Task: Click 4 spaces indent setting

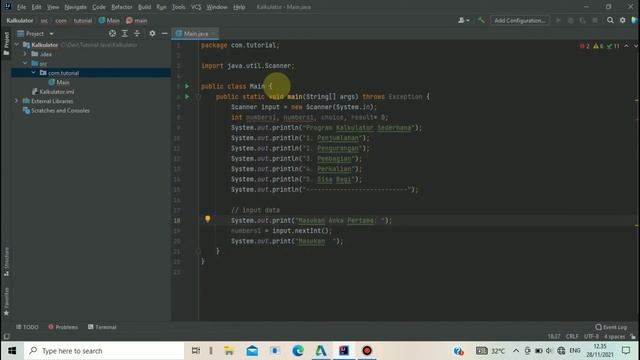Action: (614, 336)
